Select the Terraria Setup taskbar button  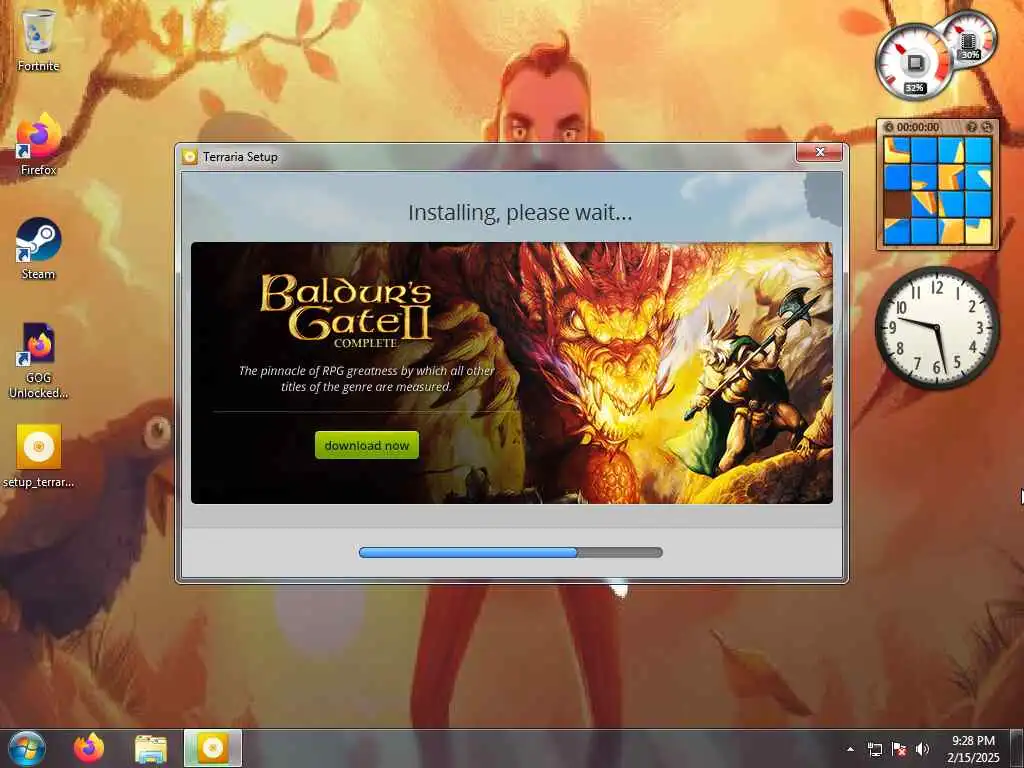[213, 748]
